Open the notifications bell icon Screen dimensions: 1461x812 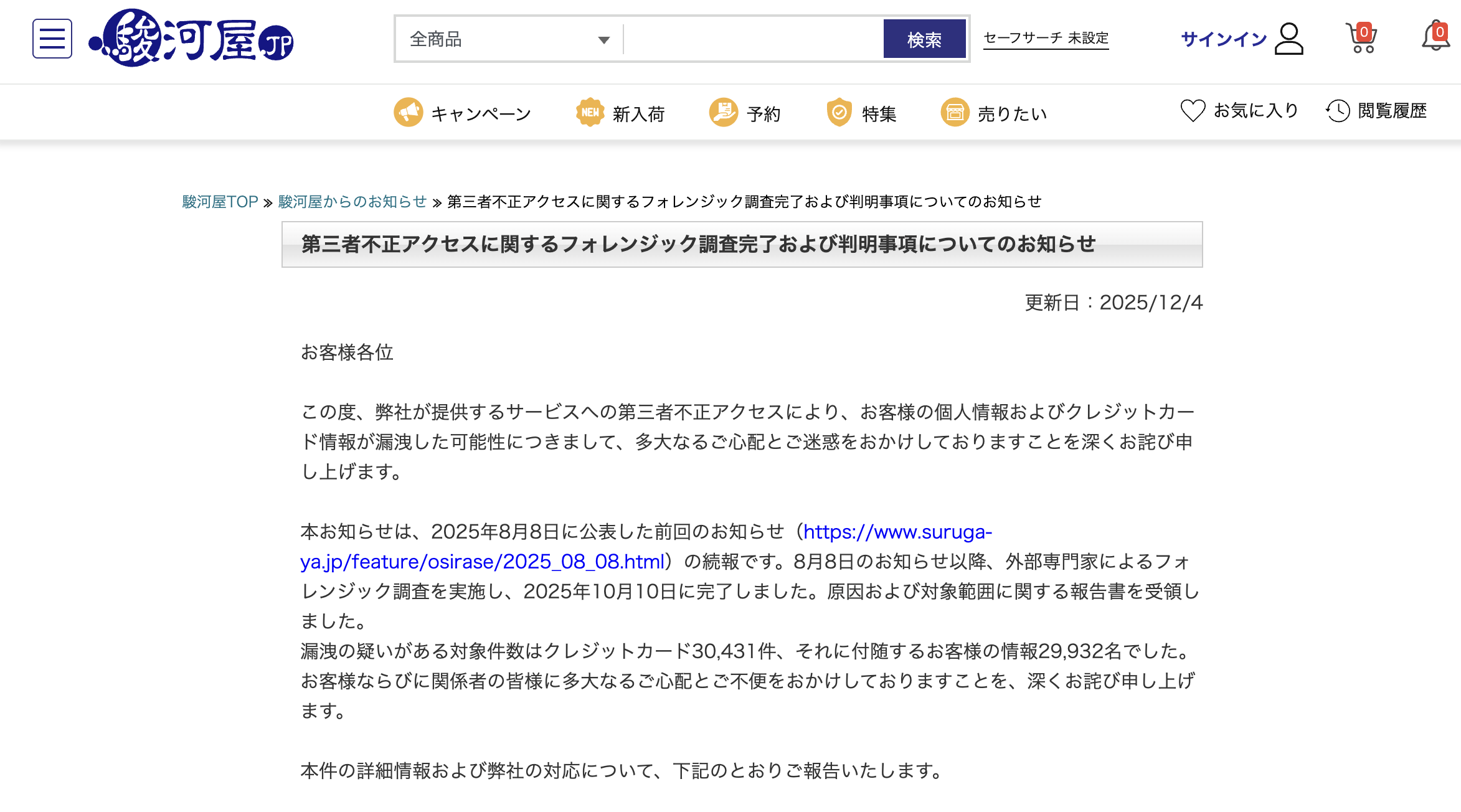tap(1435, 37)
